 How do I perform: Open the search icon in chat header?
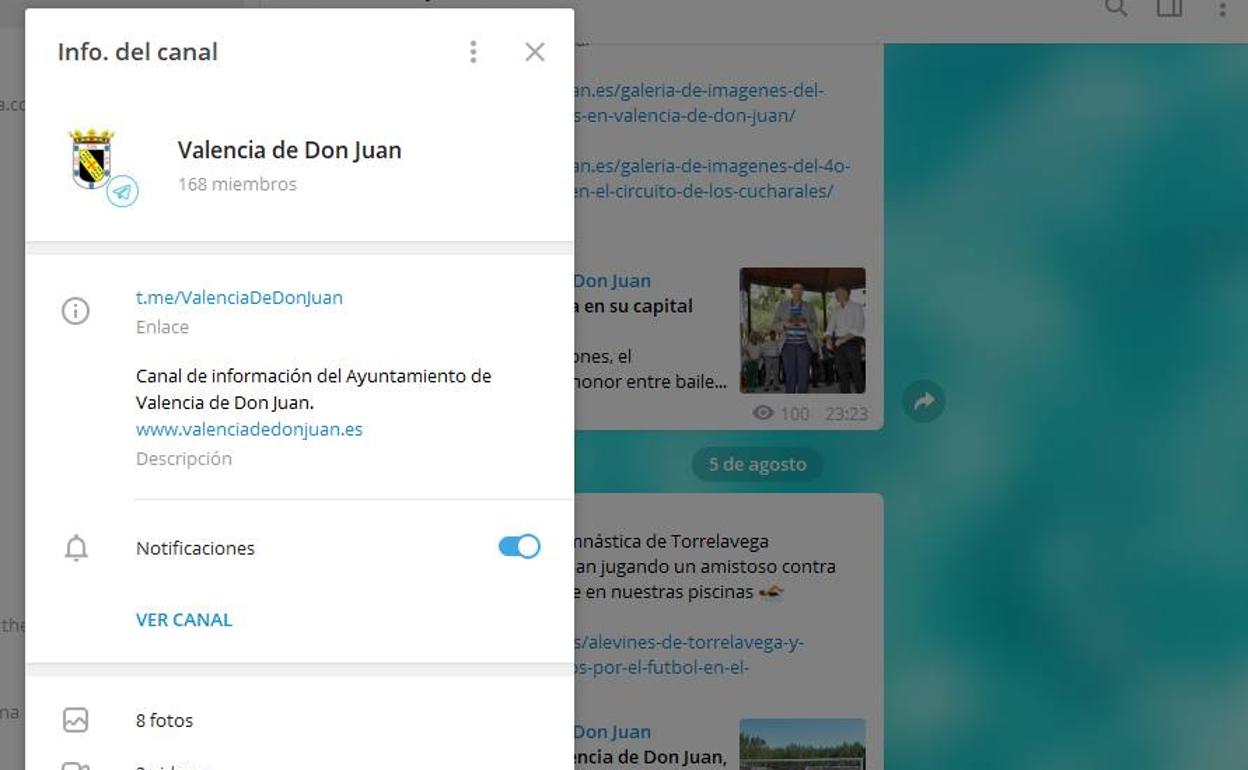(x=1116, y=9)
